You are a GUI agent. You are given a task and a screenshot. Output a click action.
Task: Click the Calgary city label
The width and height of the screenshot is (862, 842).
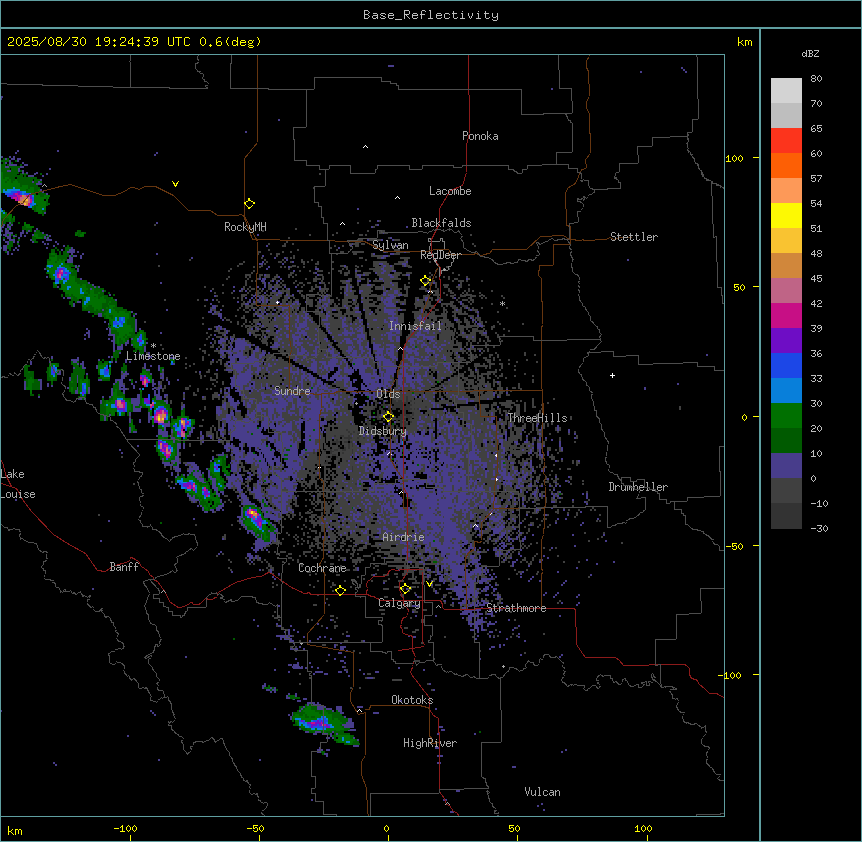click(x=399, y=603)
